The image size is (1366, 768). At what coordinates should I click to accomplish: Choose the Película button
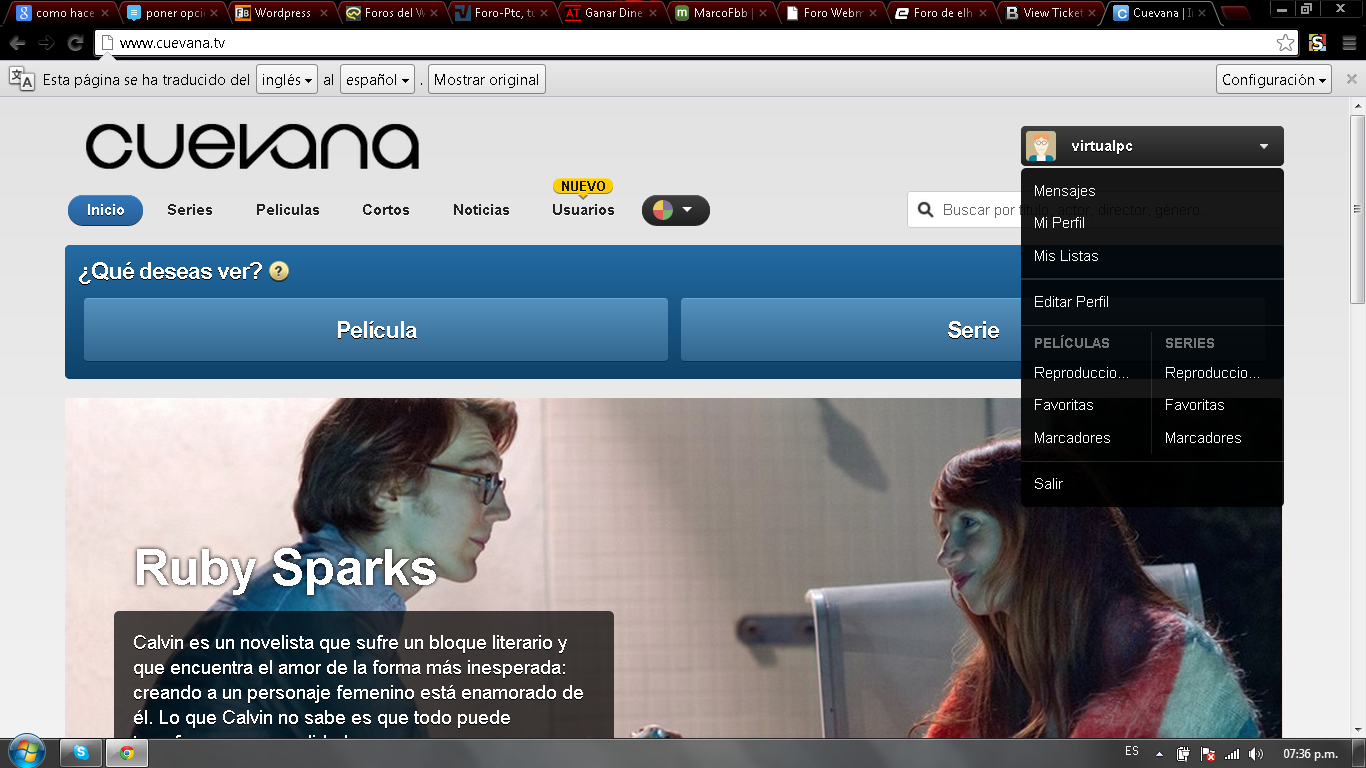(376, 330)
